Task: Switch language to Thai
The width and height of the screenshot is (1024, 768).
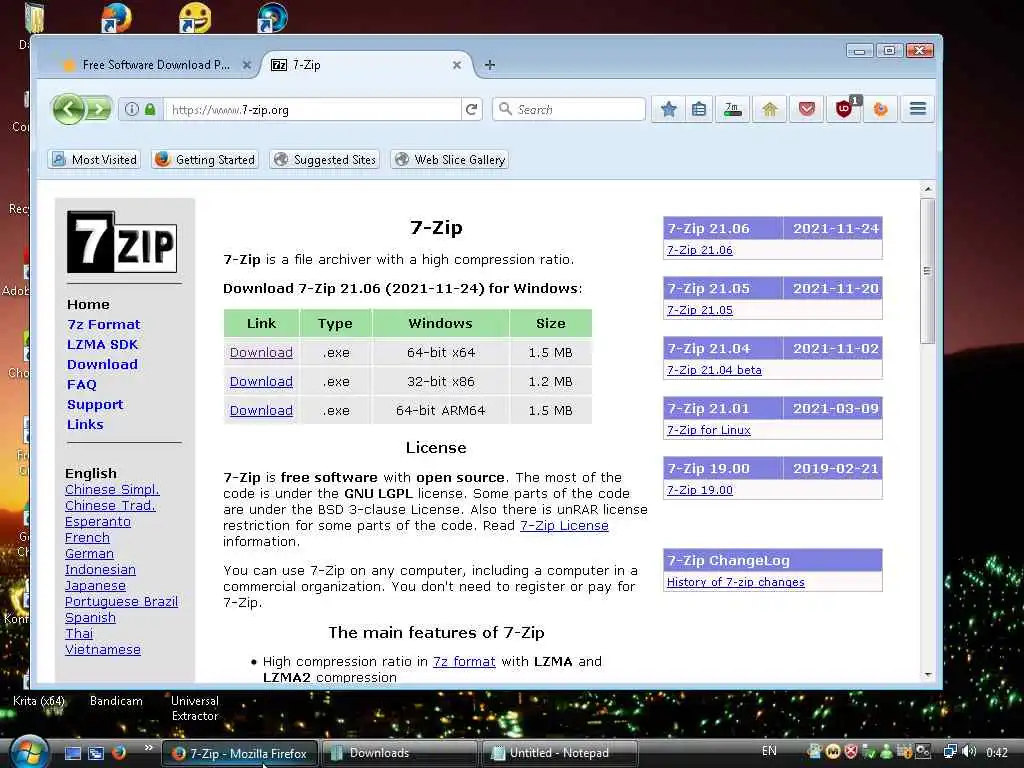Action: tap(79, 633)
